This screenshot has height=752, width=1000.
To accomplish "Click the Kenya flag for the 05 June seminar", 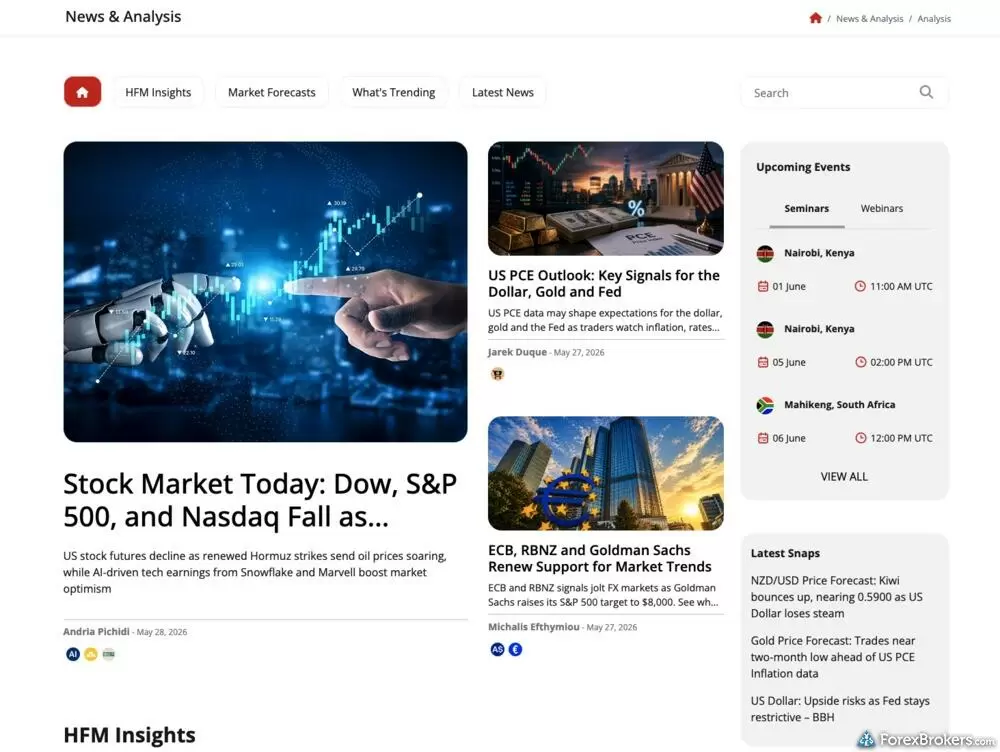I will (x=765, y=329).
